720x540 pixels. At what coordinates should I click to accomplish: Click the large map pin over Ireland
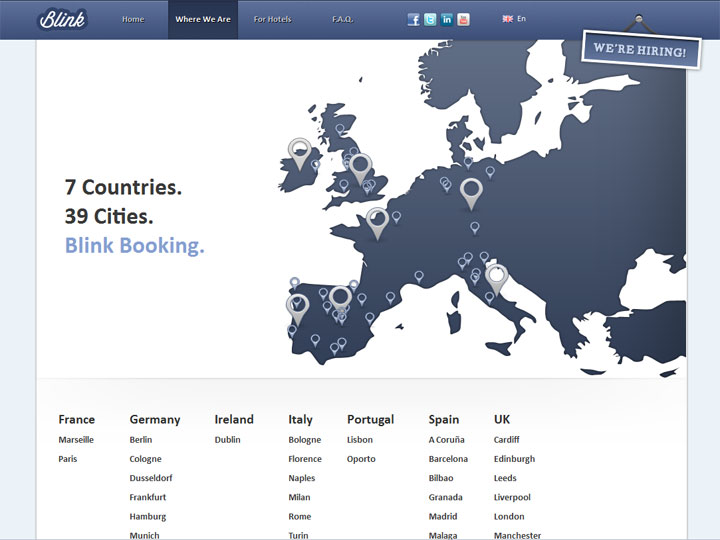[299, 152]
